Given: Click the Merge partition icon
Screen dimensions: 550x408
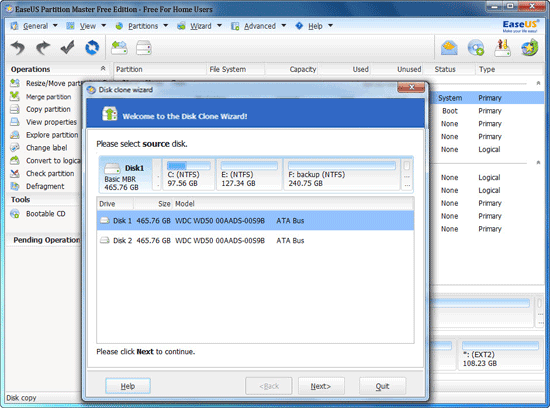Looking at the screenshot, I should pos(15,96).
